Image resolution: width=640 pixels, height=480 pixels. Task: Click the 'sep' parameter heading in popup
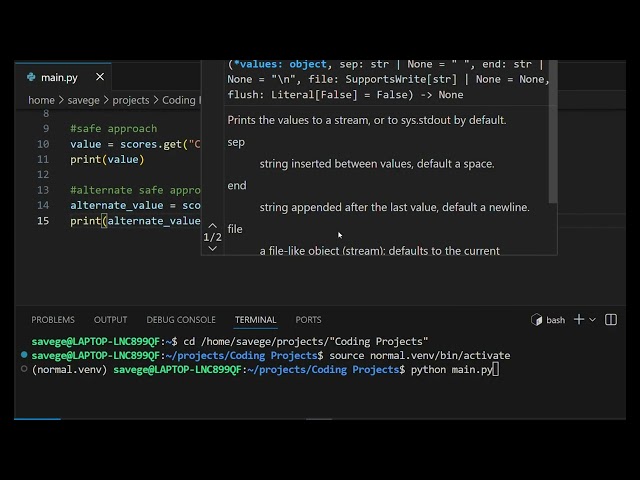(236, 142)
